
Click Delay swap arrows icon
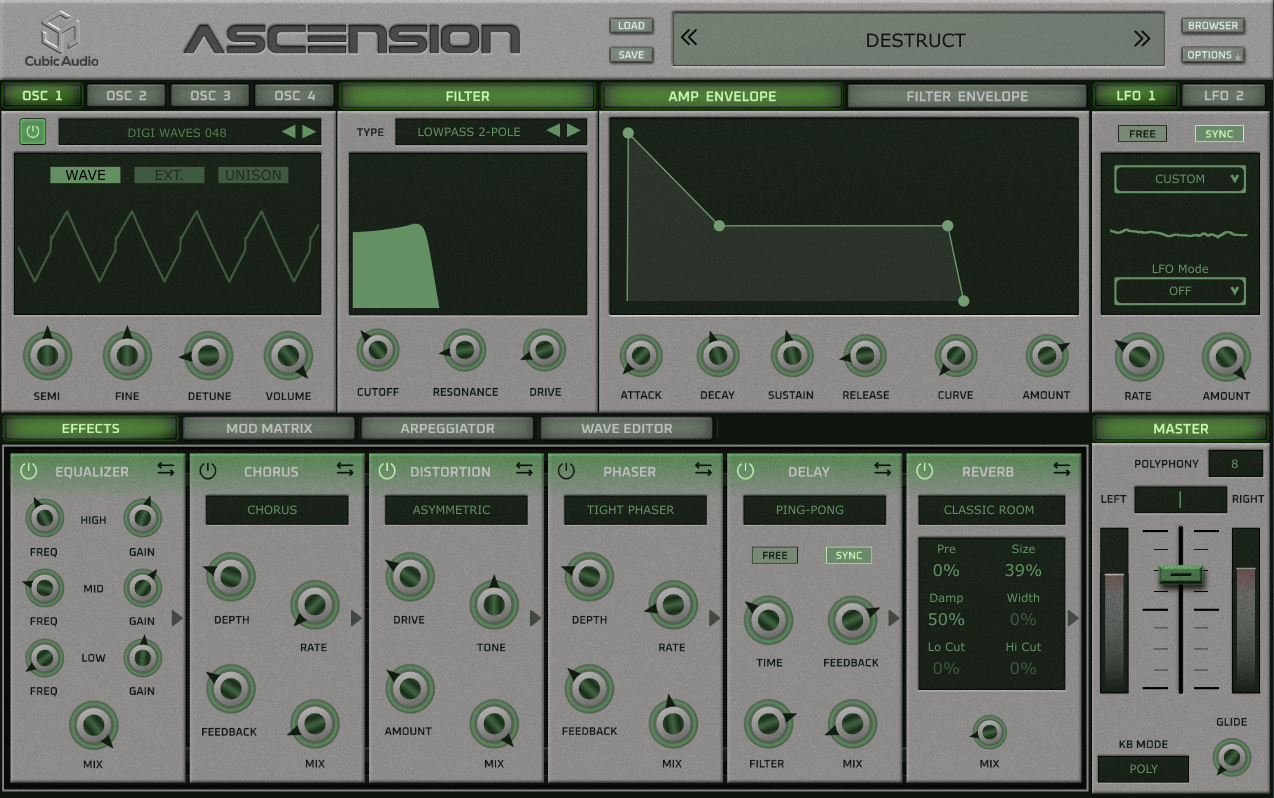pos(882,469)
